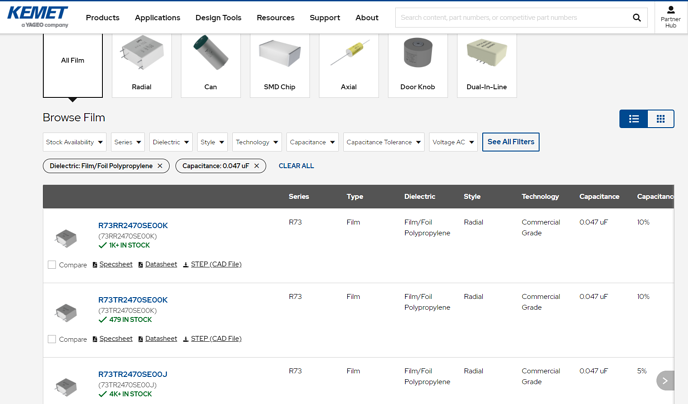688x404 pixels.
Task: Remove the Capacitance 0.047 uF filter chip
Action: 257,166
